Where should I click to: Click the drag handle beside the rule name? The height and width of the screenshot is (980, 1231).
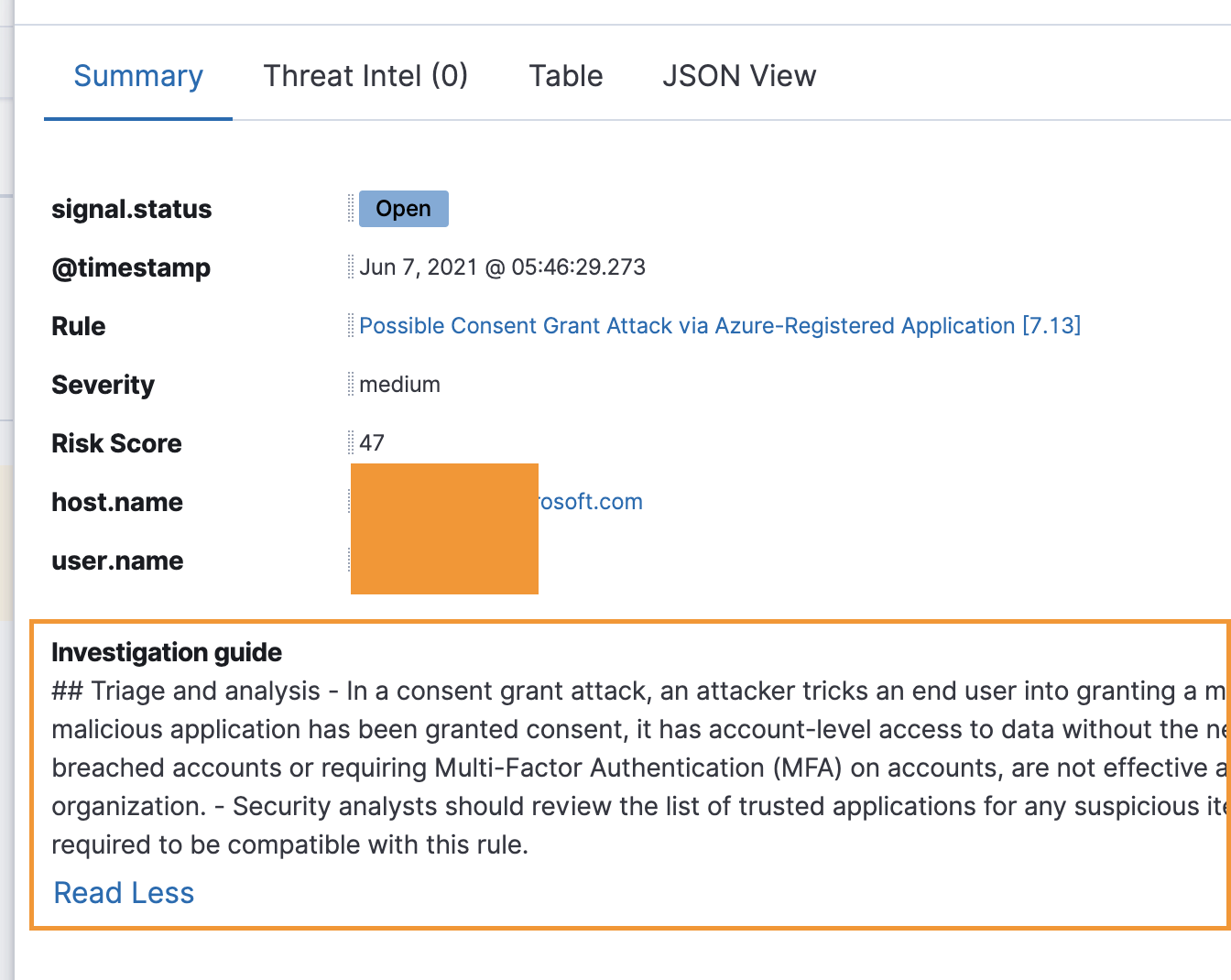click(351, 326)
